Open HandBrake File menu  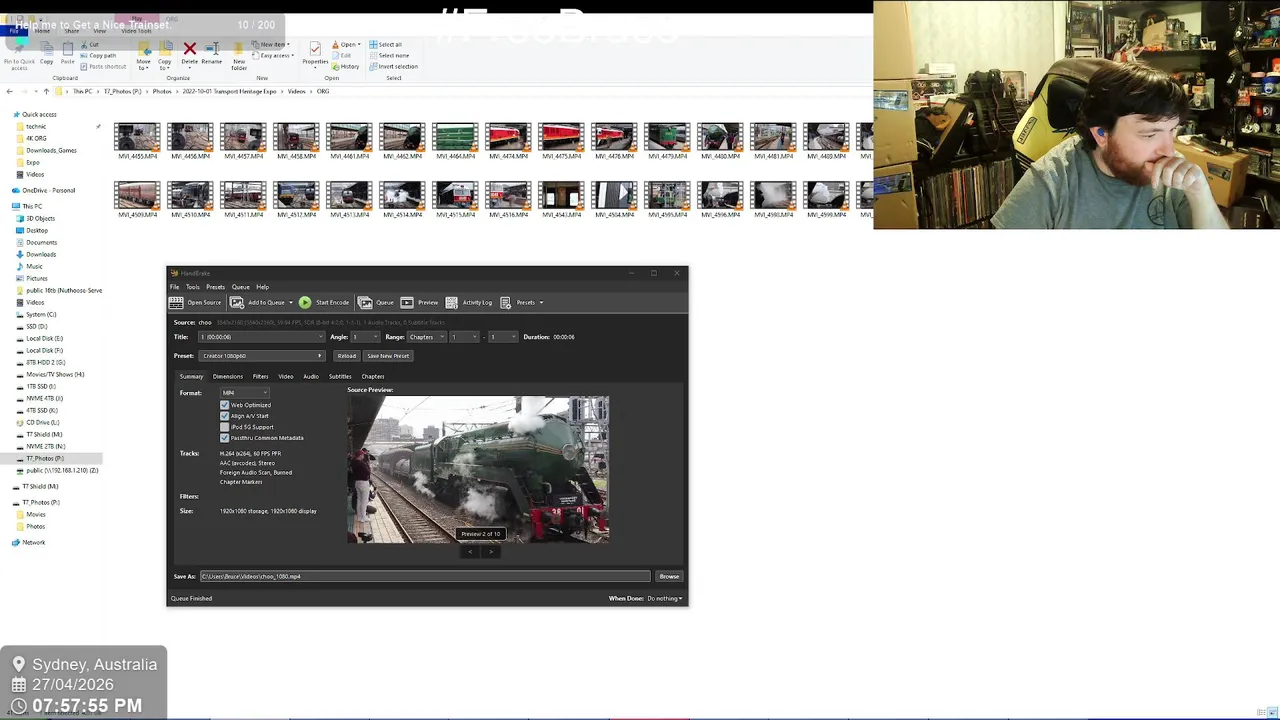click(174, 287)
